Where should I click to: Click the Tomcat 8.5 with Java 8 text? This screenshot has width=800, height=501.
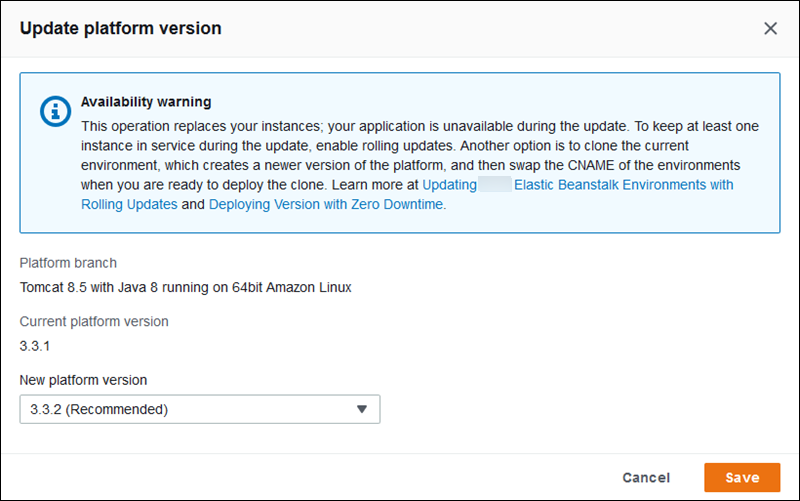pos(185,288)
